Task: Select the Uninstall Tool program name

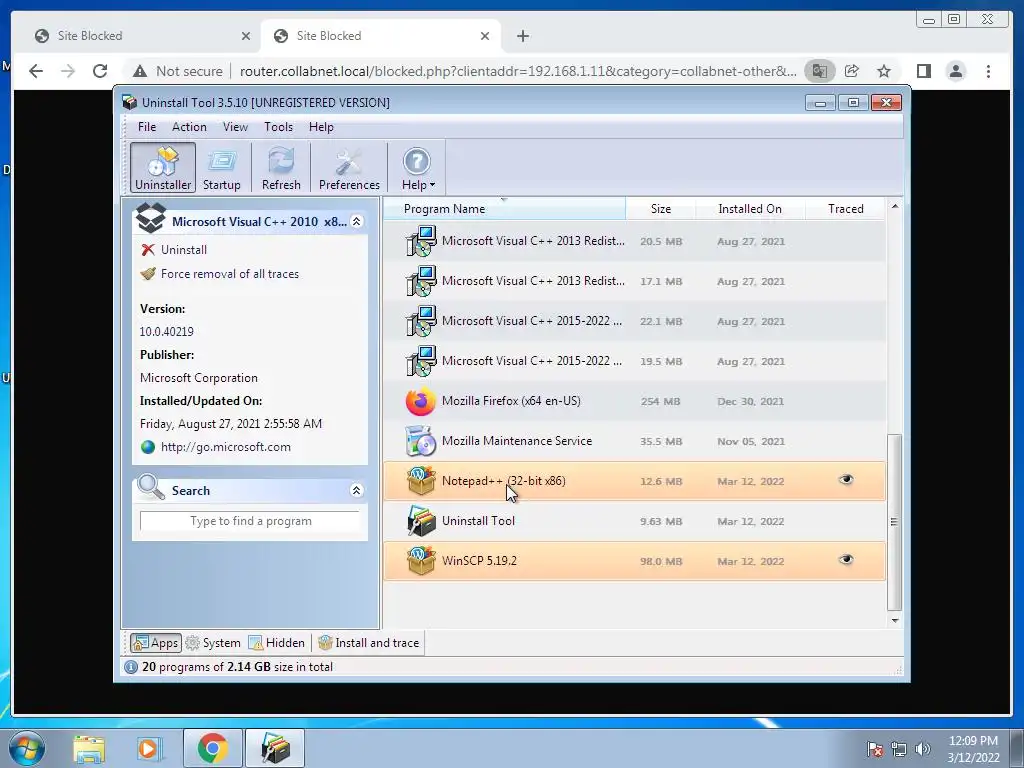Action: coord(478,520)
